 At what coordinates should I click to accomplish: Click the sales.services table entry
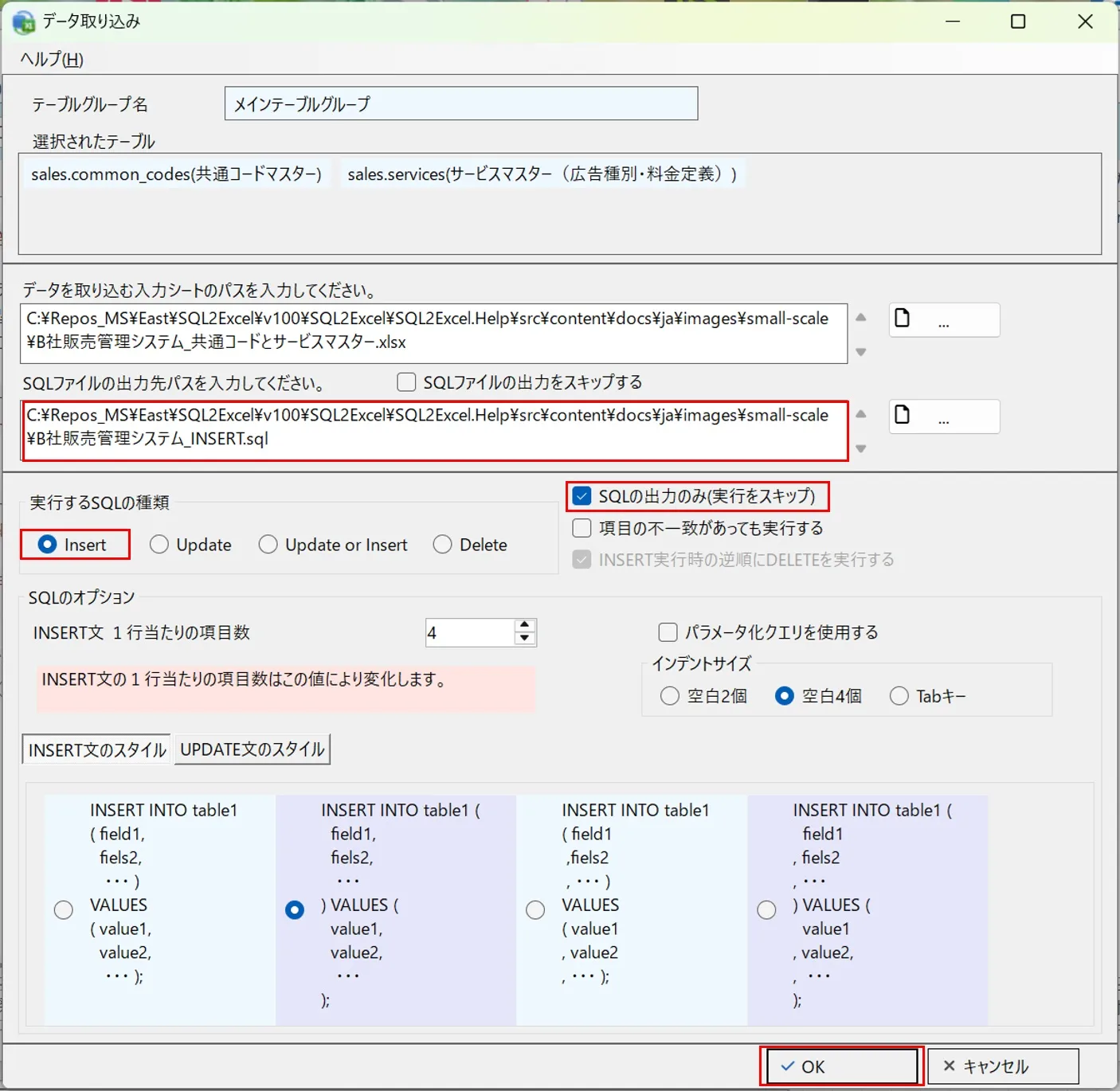[x=542, y=174]
